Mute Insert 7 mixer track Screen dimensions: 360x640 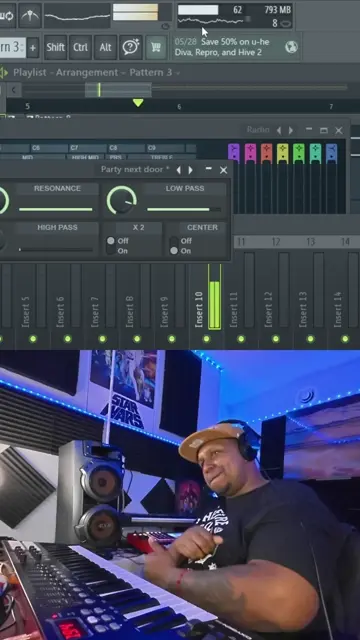102,339
